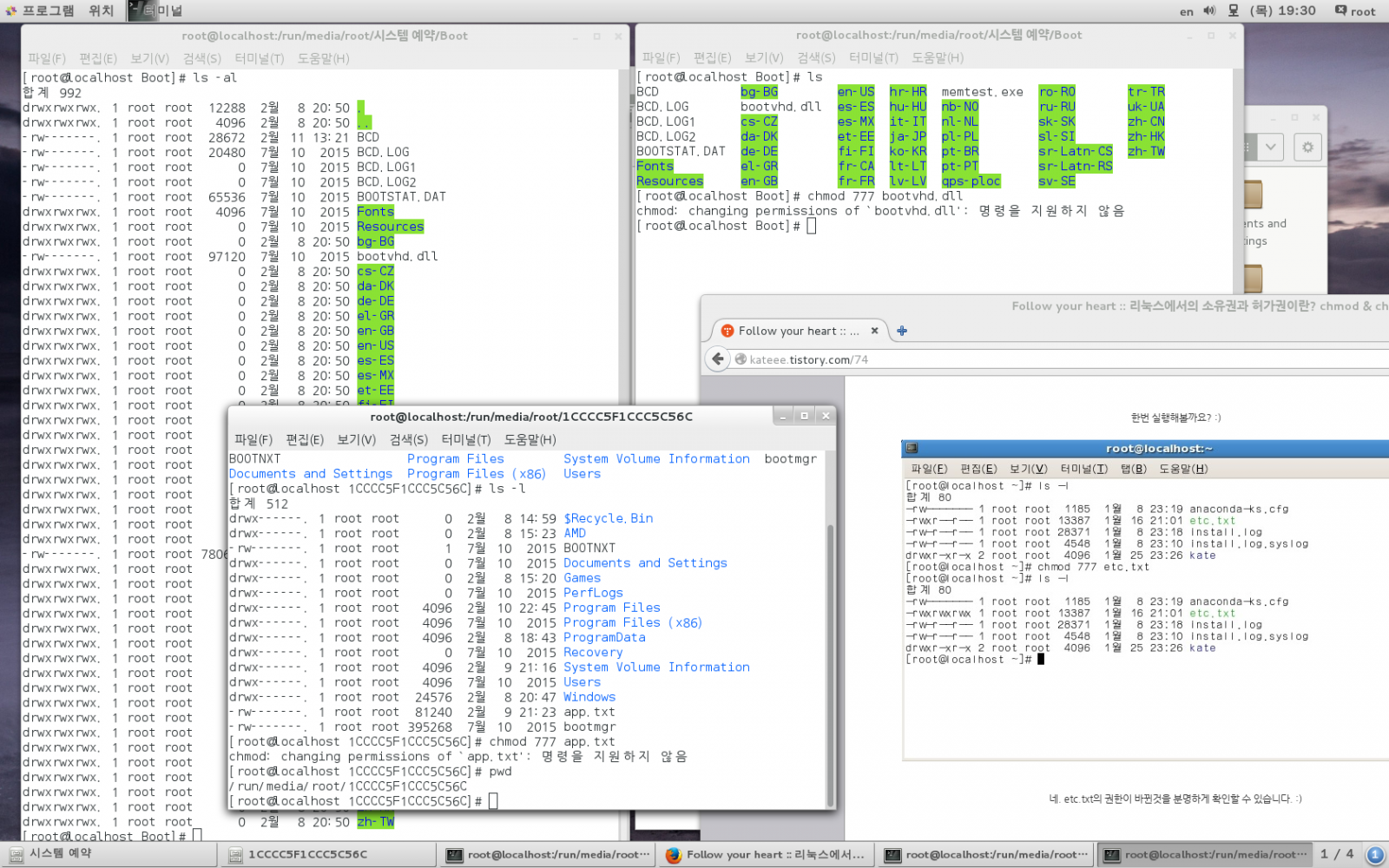Click the blue workspace indicator in bottom-right corner
This screenshot has width=1389, height=868.
pos(1375,855)
